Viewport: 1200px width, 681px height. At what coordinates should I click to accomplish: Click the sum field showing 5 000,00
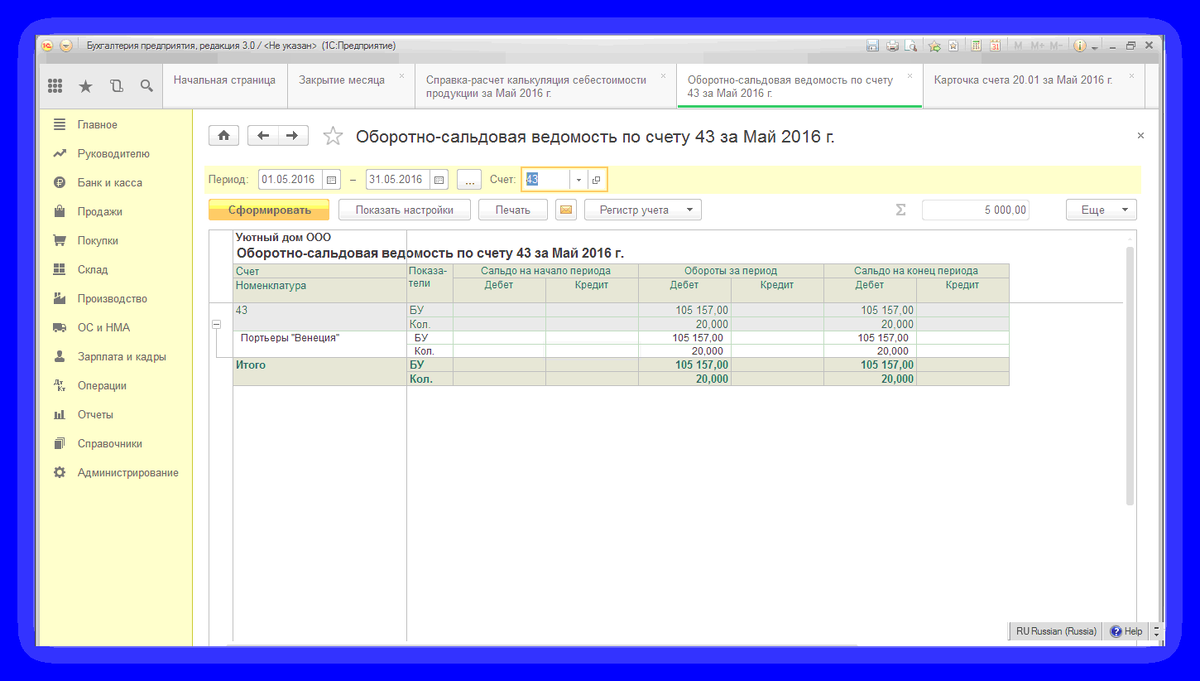point(975,210)
